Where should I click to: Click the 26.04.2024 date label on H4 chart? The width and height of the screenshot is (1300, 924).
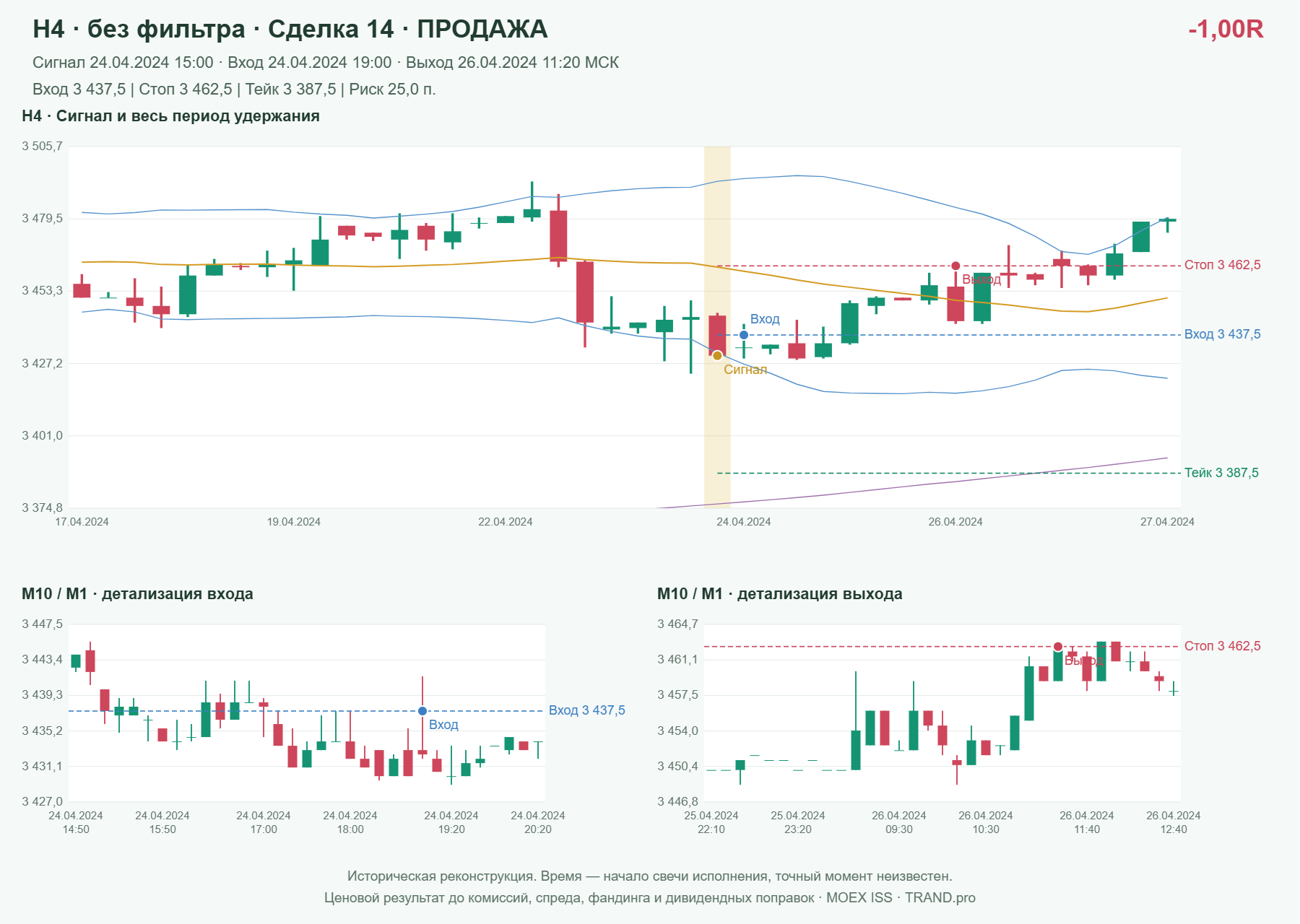(x=955, y=522)
